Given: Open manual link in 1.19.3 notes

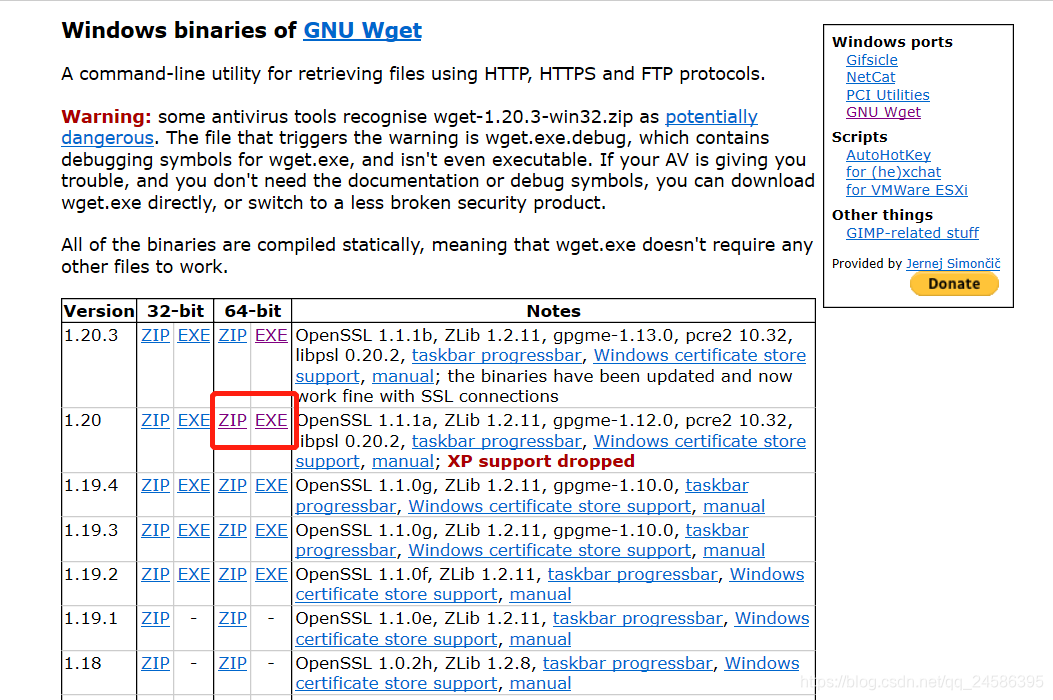Looking at the screenshot, I should pyautogui.click(x=734, y=551).
